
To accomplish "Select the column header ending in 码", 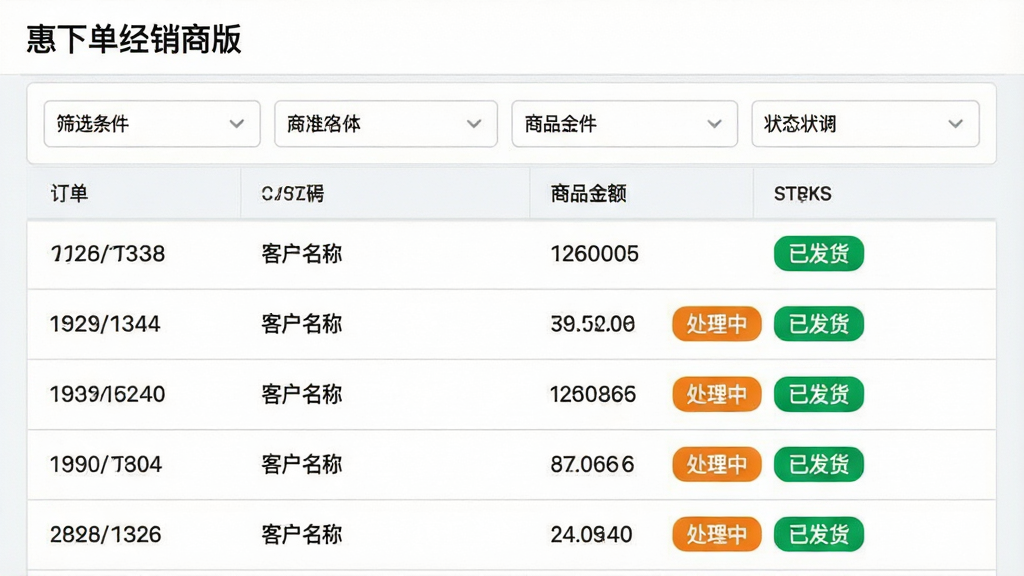I will pos(293,193).
